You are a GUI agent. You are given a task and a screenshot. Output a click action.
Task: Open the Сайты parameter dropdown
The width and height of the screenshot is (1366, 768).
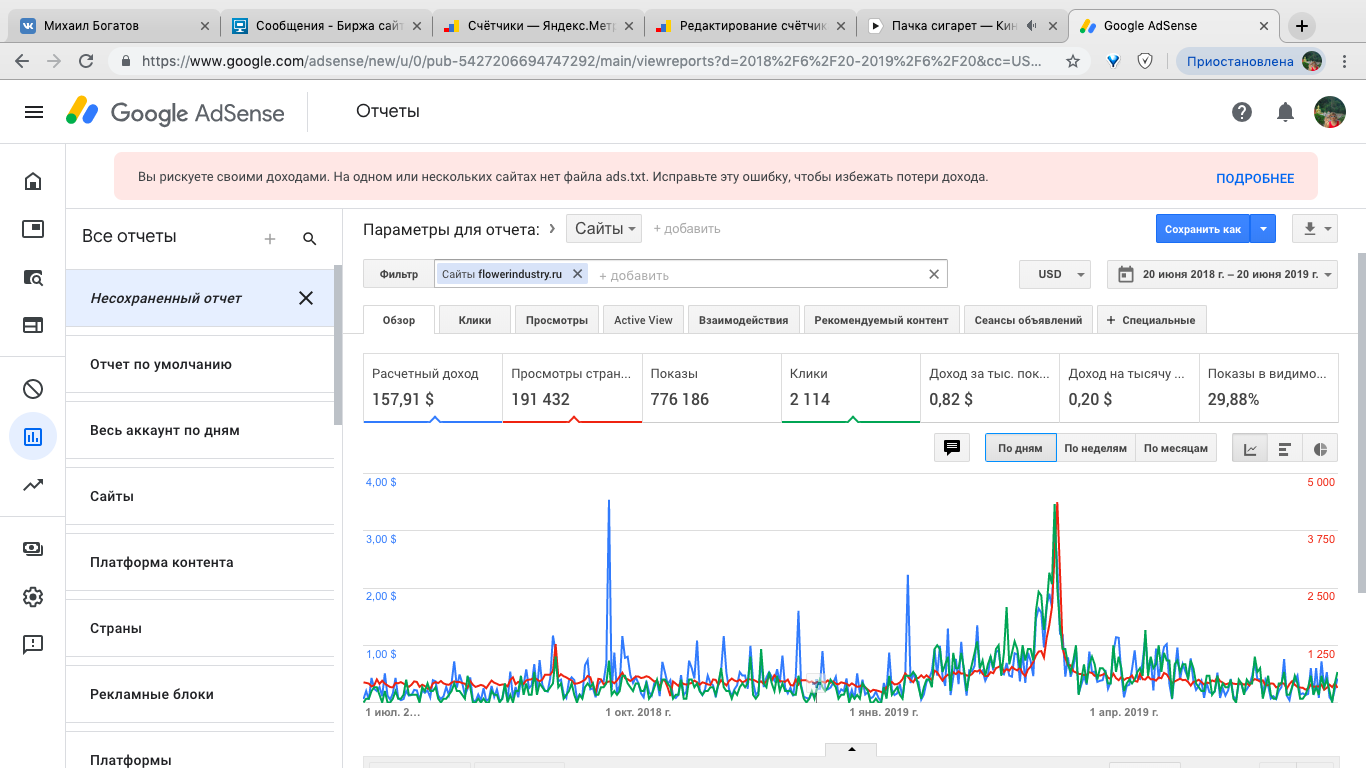[x=605, y=229]
